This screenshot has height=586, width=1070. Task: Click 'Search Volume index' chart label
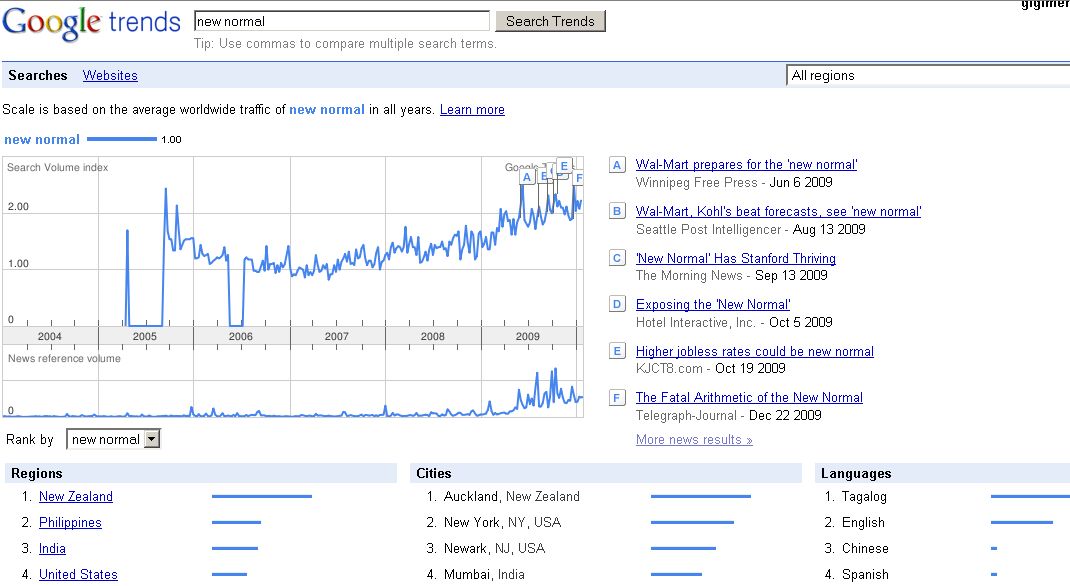pos(57,167)
